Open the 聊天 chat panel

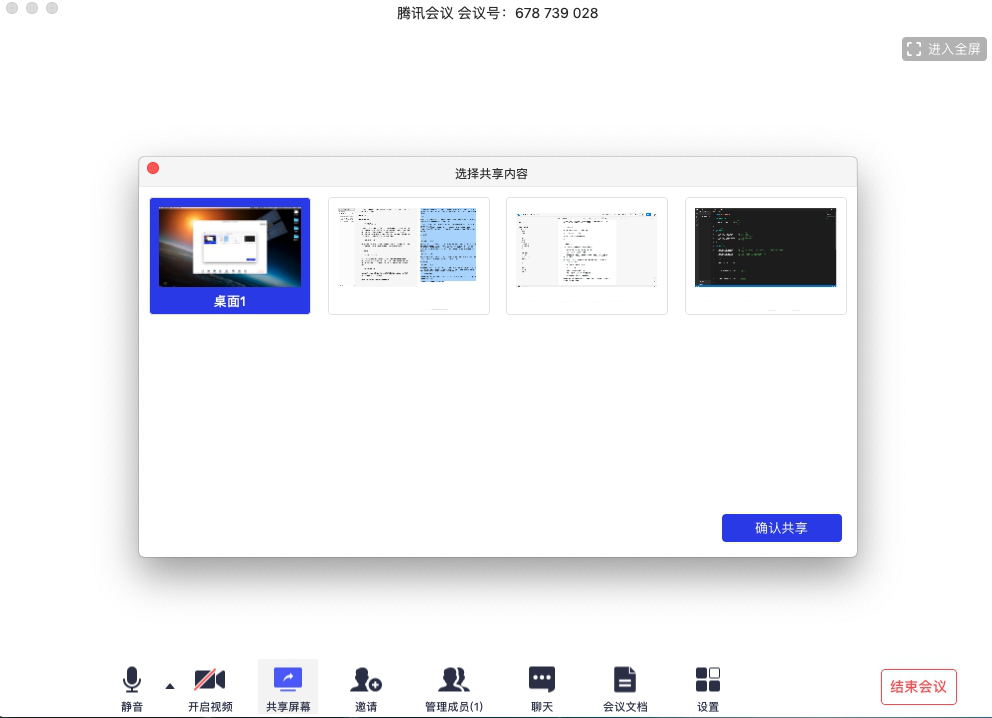click(x=541, y=687)
